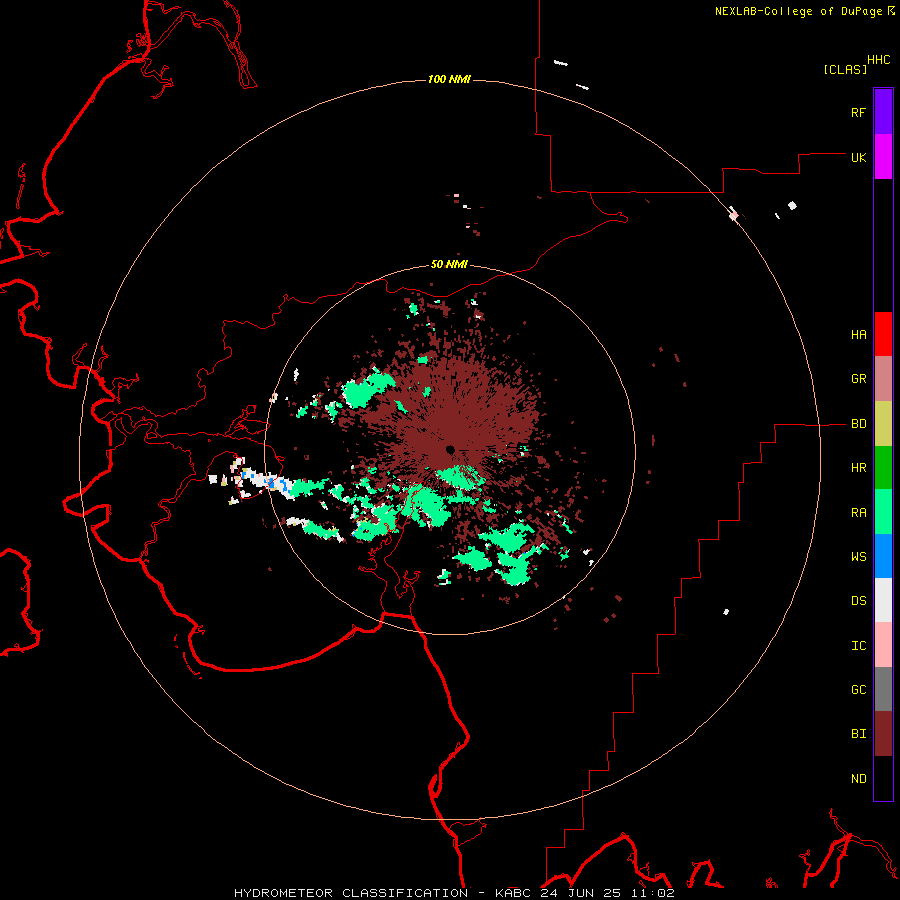
Task: Click the pink-brown GR legend swatch
Action: pyautogui.click(x=883, y=379)
